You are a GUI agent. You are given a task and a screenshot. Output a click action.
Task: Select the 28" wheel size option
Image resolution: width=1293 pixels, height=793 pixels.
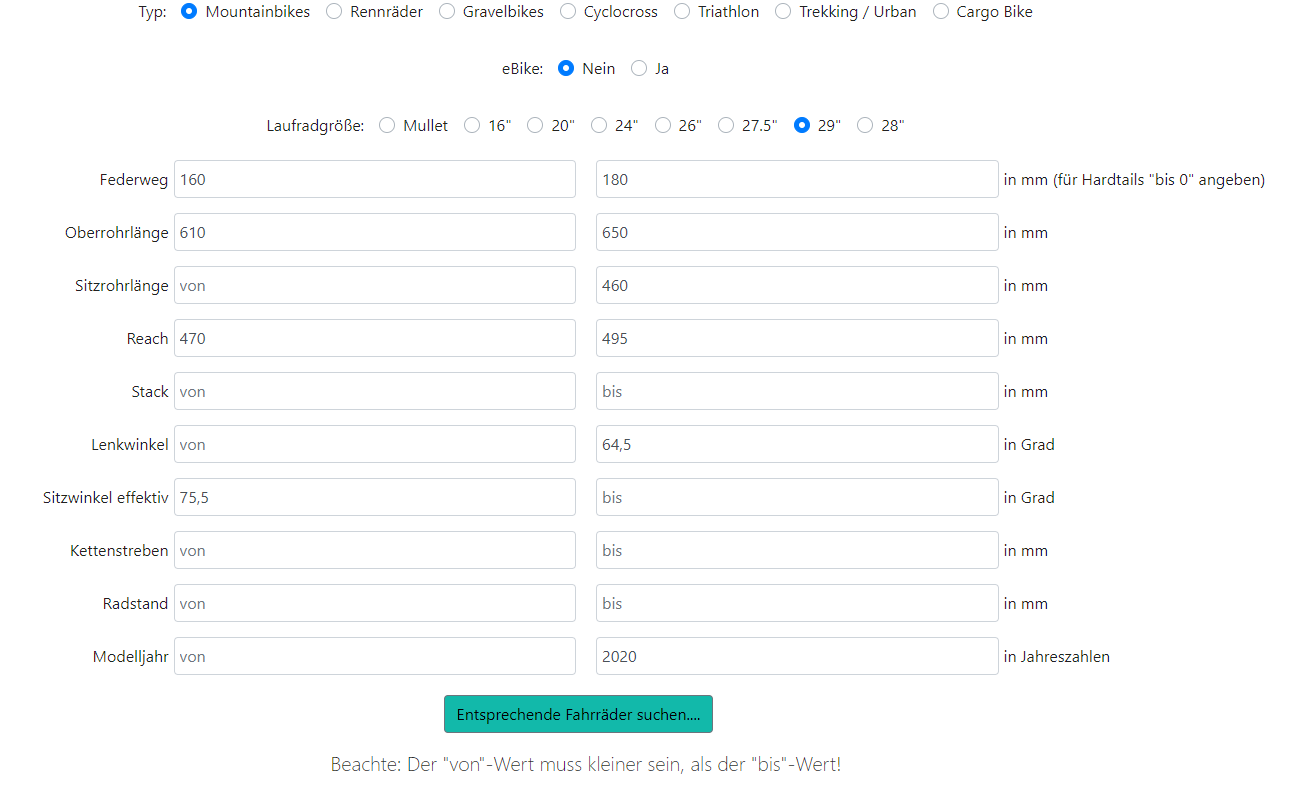point(865,126)
